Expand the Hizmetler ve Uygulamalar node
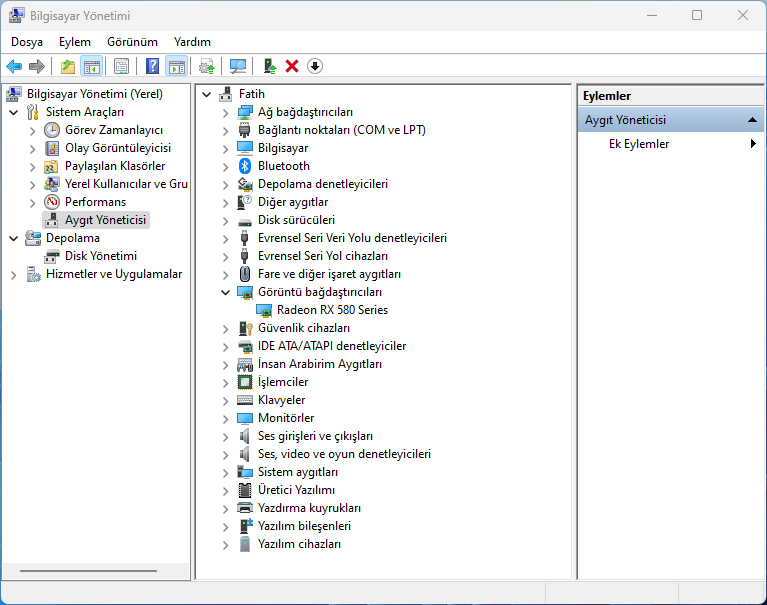This screenshot has height=605, width=767. (13, 274)
